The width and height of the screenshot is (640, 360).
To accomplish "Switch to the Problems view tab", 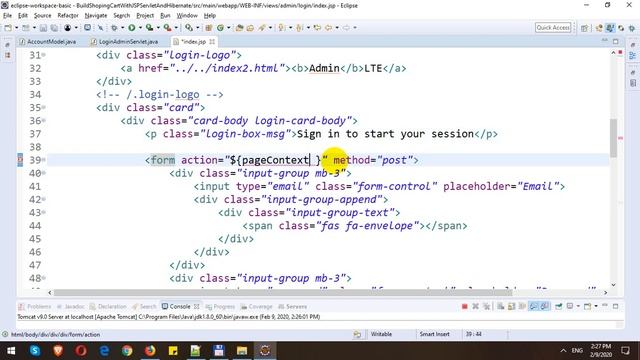I will (35, 306).
